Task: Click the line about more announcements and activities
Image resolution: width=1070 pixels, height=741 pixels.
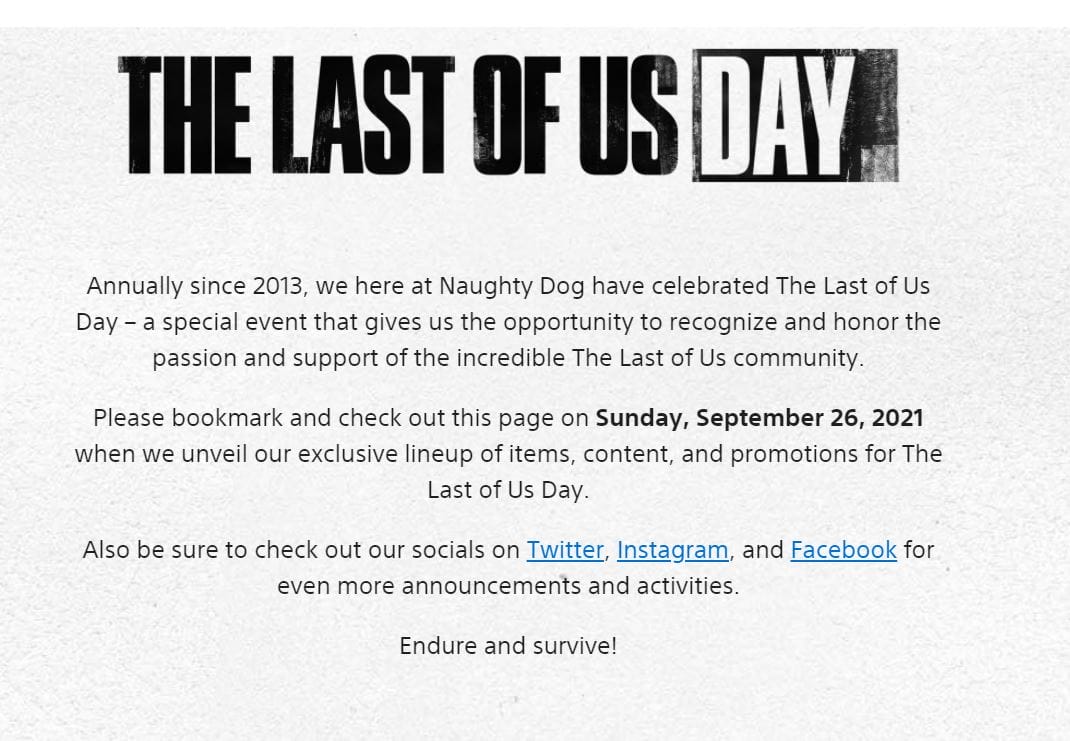Action: [508, 586]
